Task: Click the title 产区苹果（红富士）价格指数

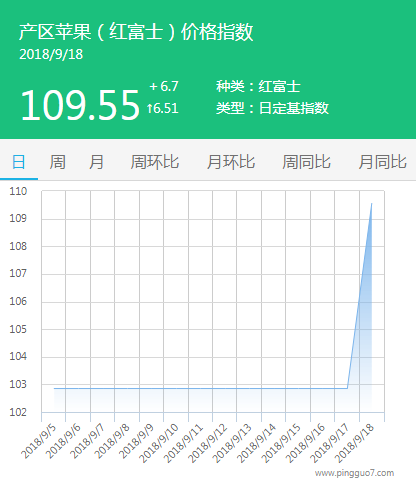Action: pos(136,32)
